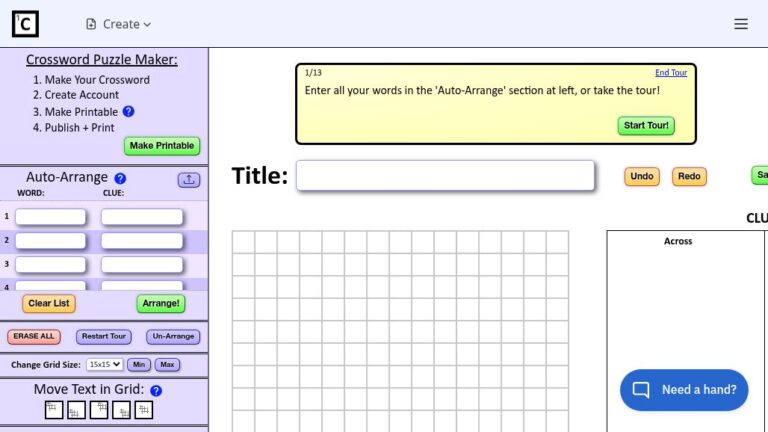Viewport: 768px width, 432px height.
Task: Click the Clear List button
Action: (48, 304)
